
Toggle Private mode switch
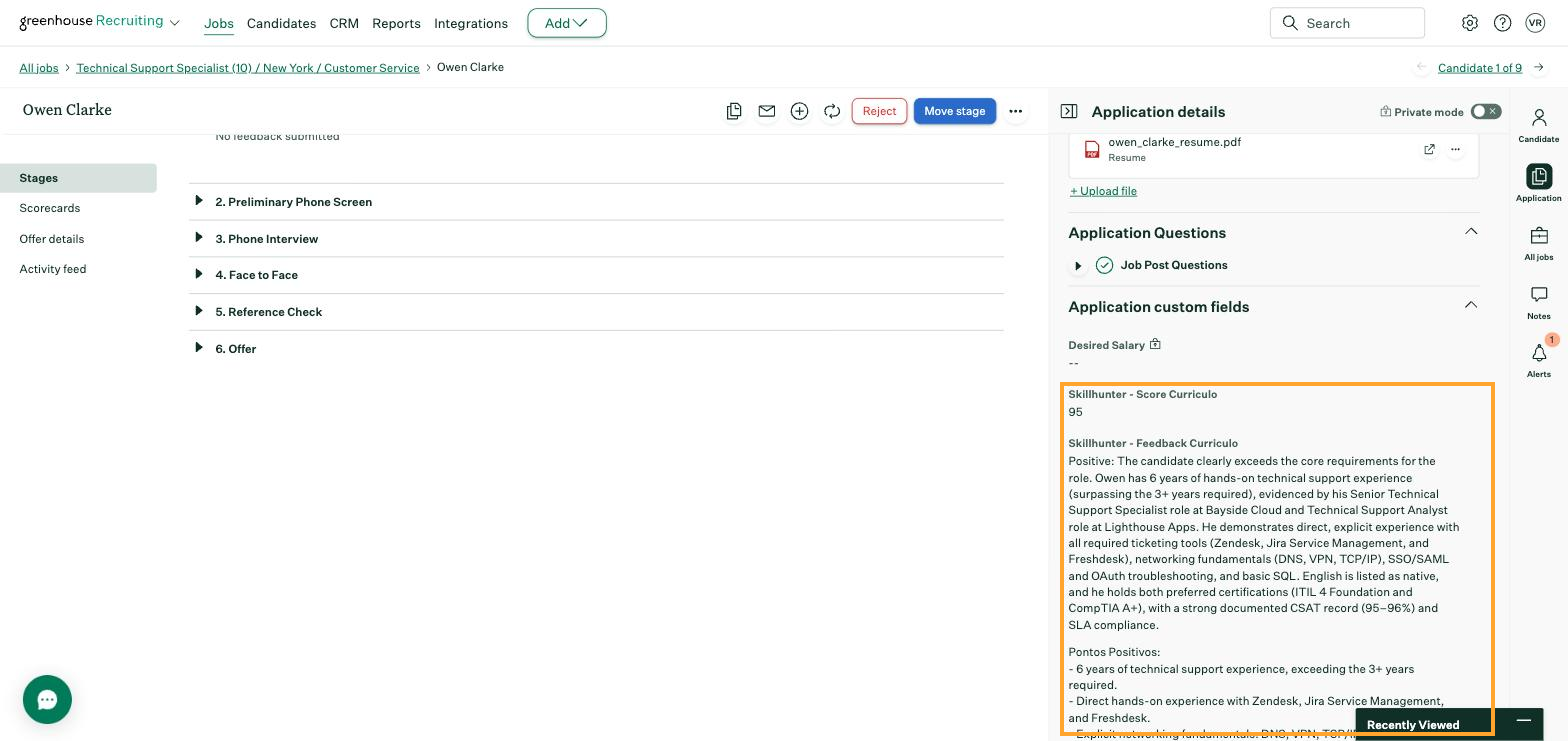tap(1486, 111)
